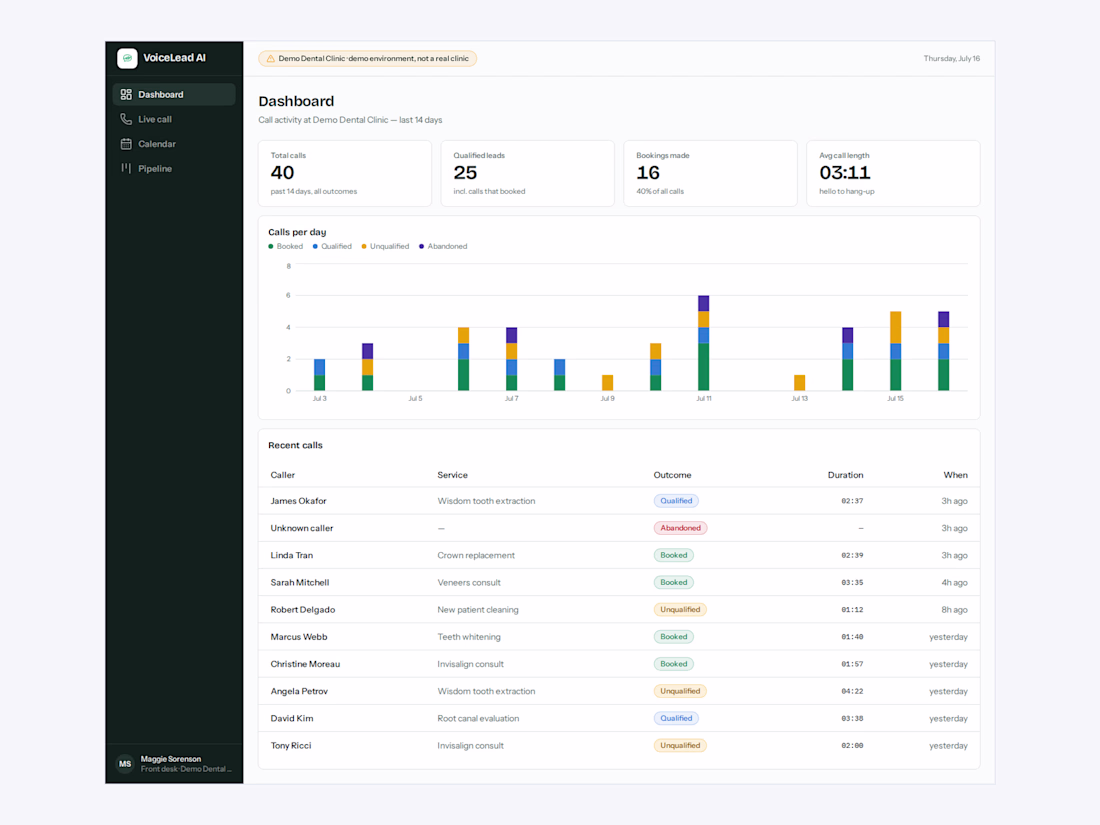
Task: Click the Abandoned legend purple dot
Action: tap(422, 246)
